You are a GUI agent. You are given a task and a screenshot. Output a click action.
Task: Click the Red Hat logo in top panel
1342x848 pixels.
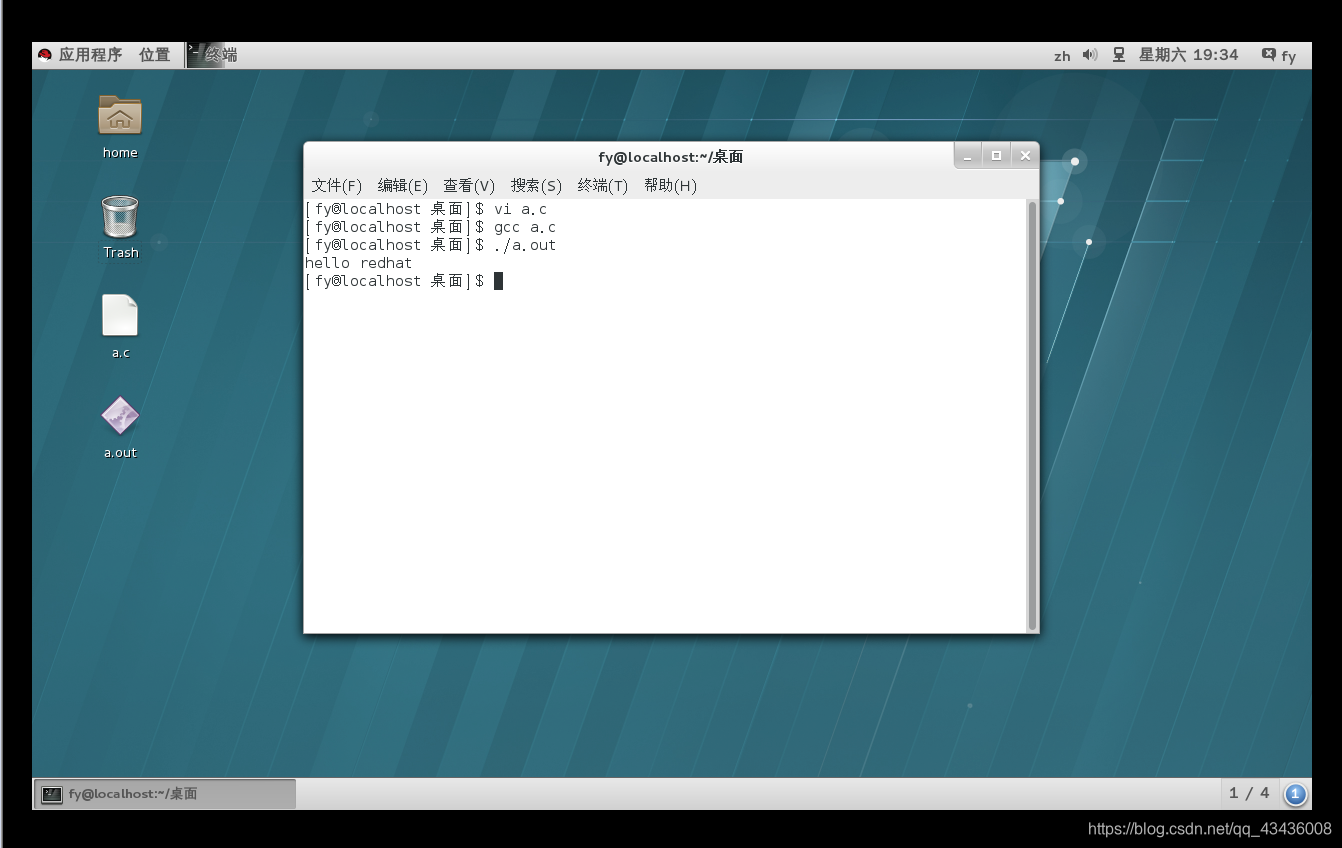pos(45,55)
